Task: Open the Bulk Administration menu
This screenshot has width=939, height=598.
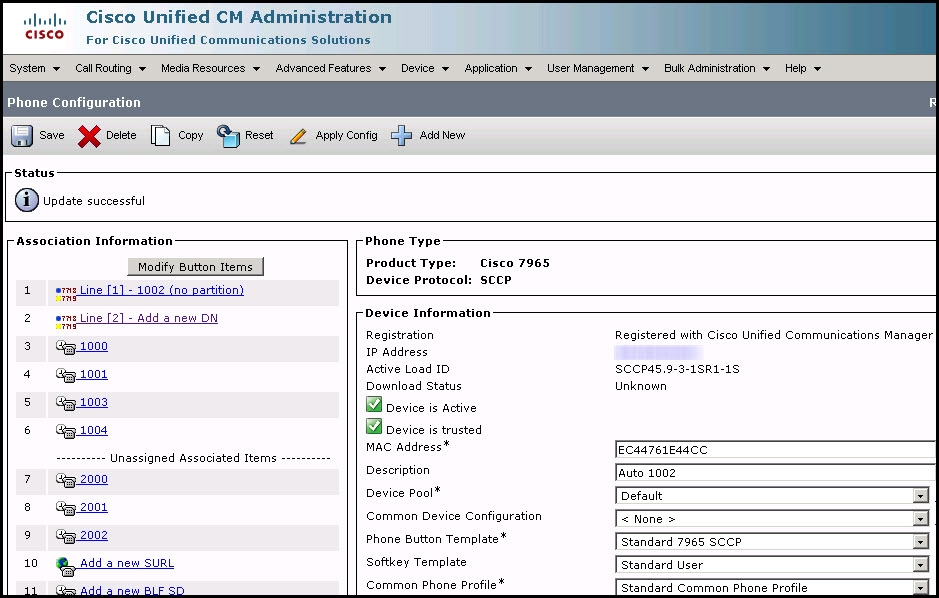Action: coord(717,68)
